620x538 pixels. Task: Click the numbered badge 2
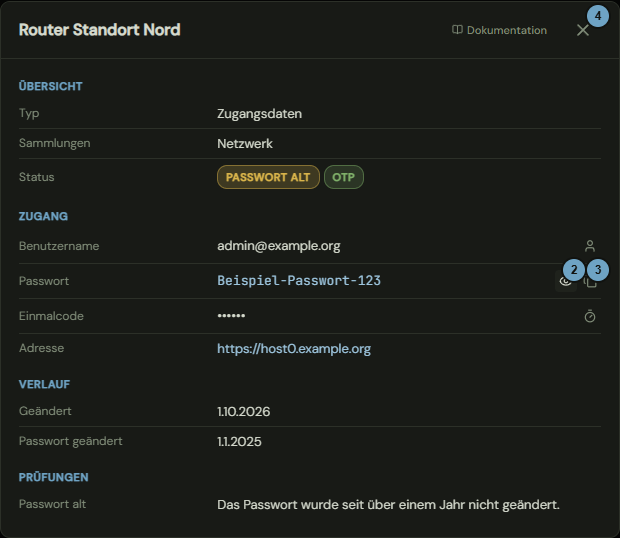tap(574, 270)
